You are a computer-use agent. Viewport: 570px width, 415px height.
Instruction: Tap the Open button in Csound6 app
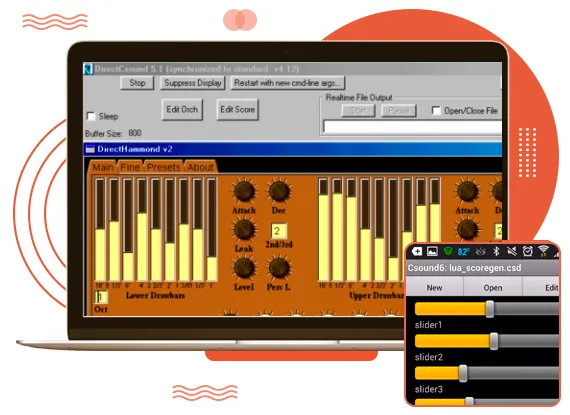493,287
